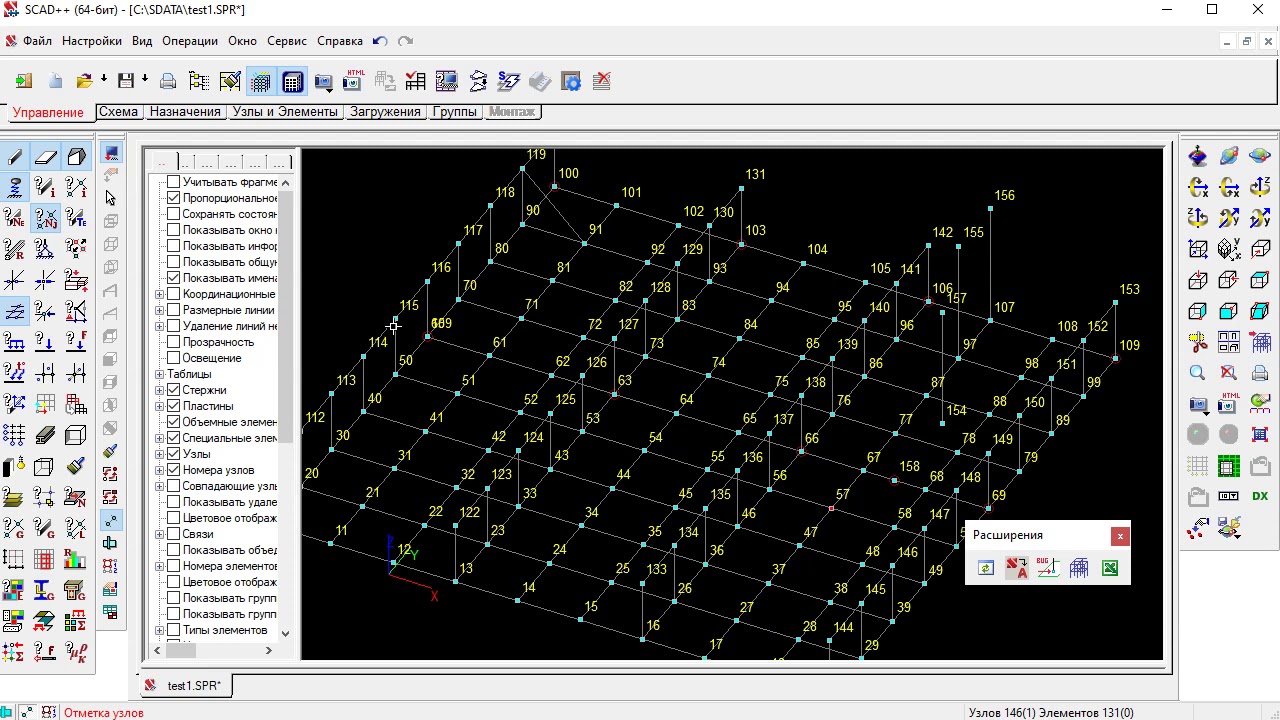Screen dimensions: 1280x720
Task: Toggle the Узлы checkbox
Action: [x=174, y=454]
